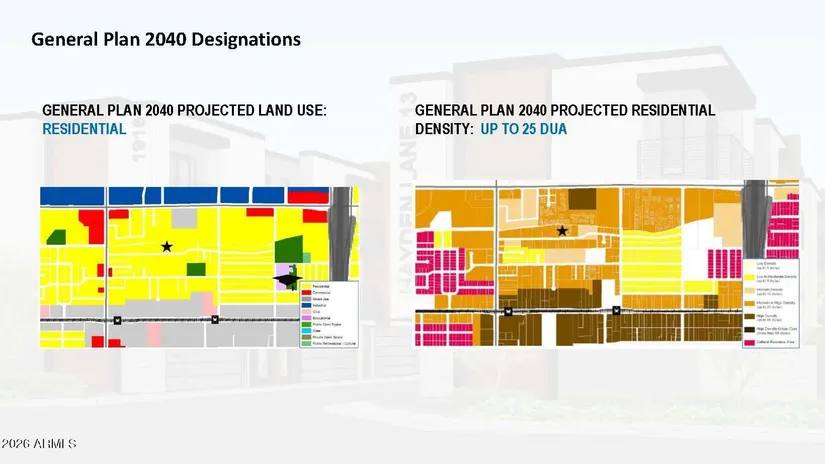Image resolution: width=825 pixels, height=464 pixels.
Task: Click the Residential yellow swatch in land use legend
Action: [x=306, y=286]
